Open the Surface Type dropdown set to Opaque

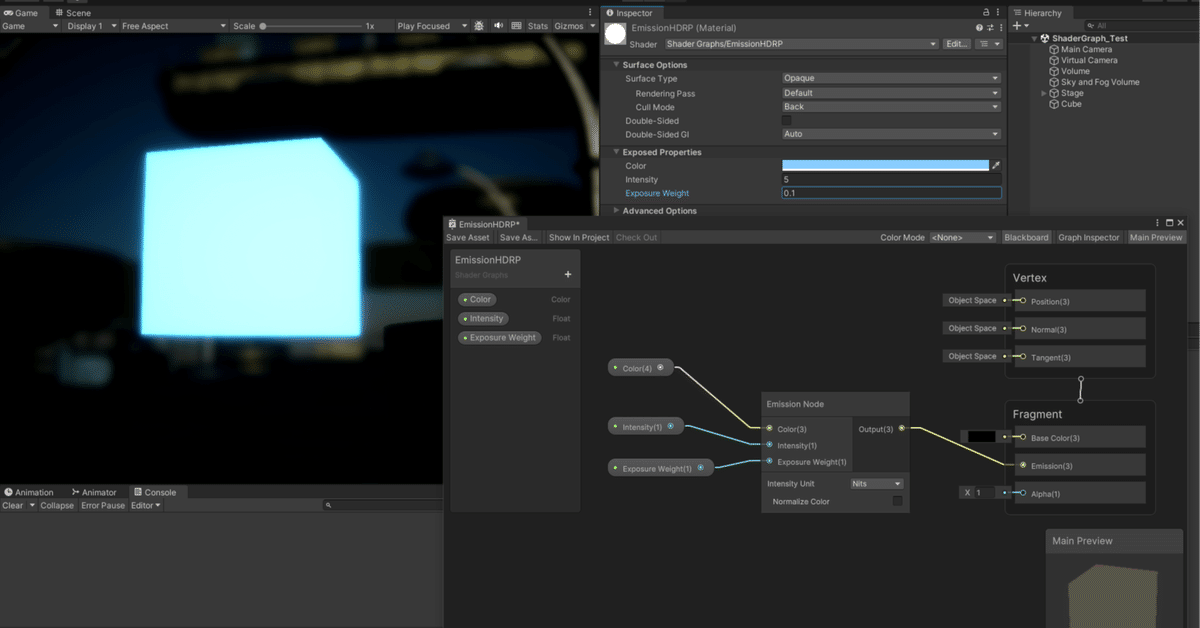(890, 78)
